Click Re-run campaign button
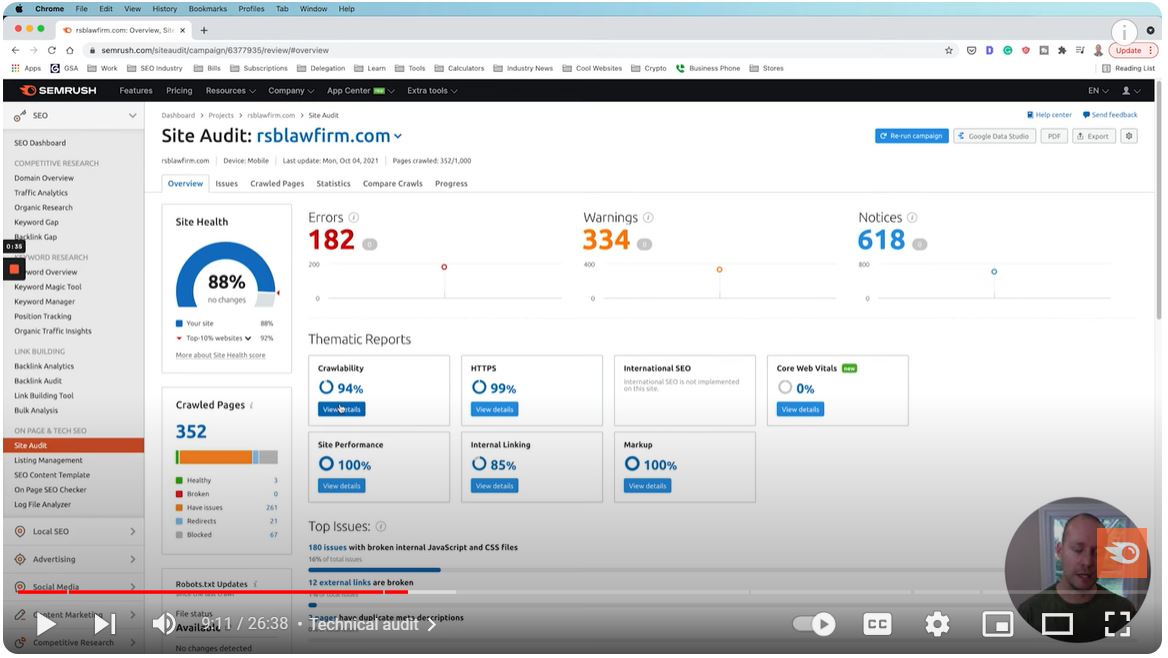This screenshot has width=1168, height=658. coord(912,136)
